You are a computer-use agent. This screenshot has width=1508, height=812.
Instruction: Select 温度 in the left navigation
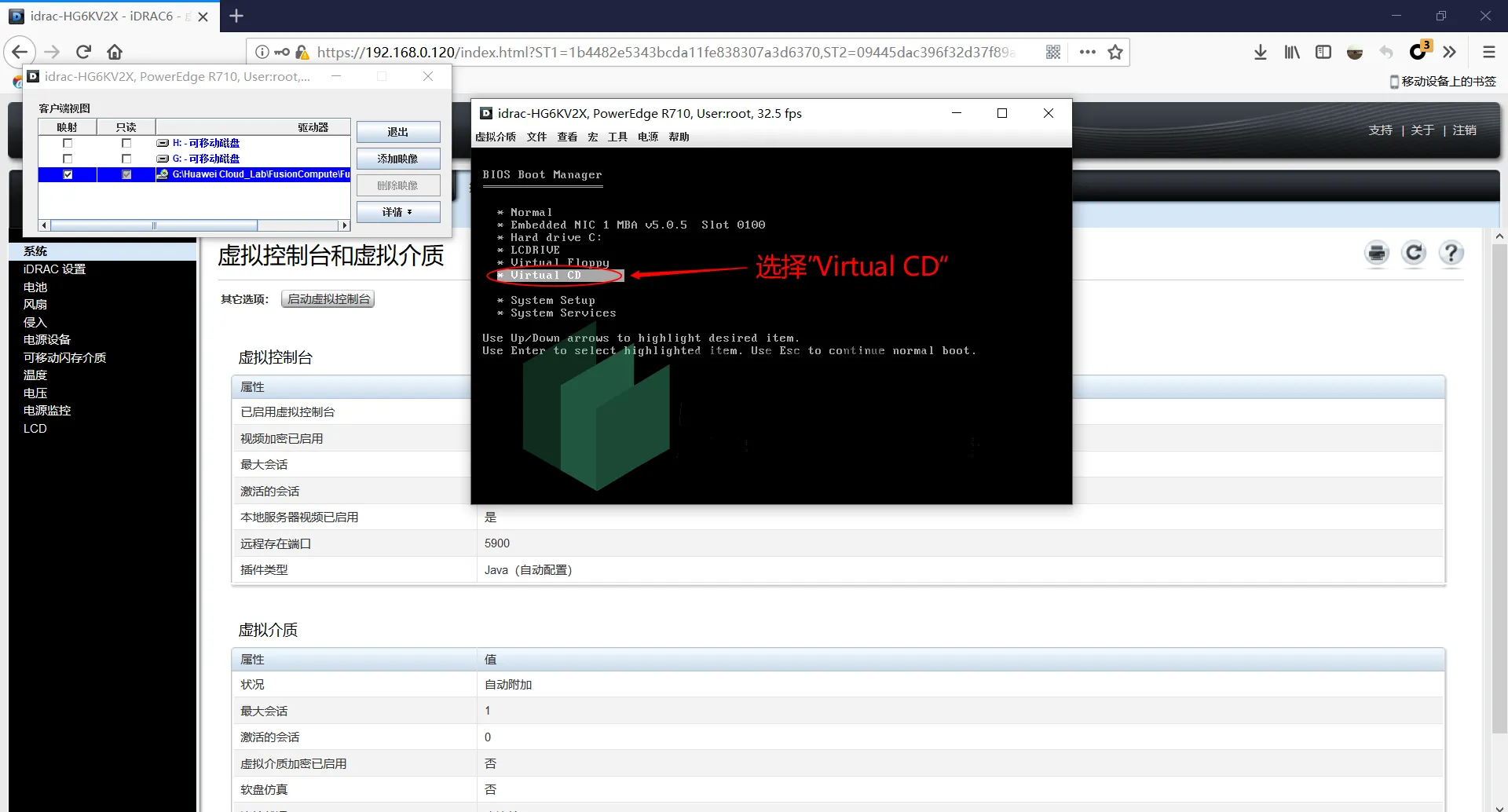click(35, 375)
